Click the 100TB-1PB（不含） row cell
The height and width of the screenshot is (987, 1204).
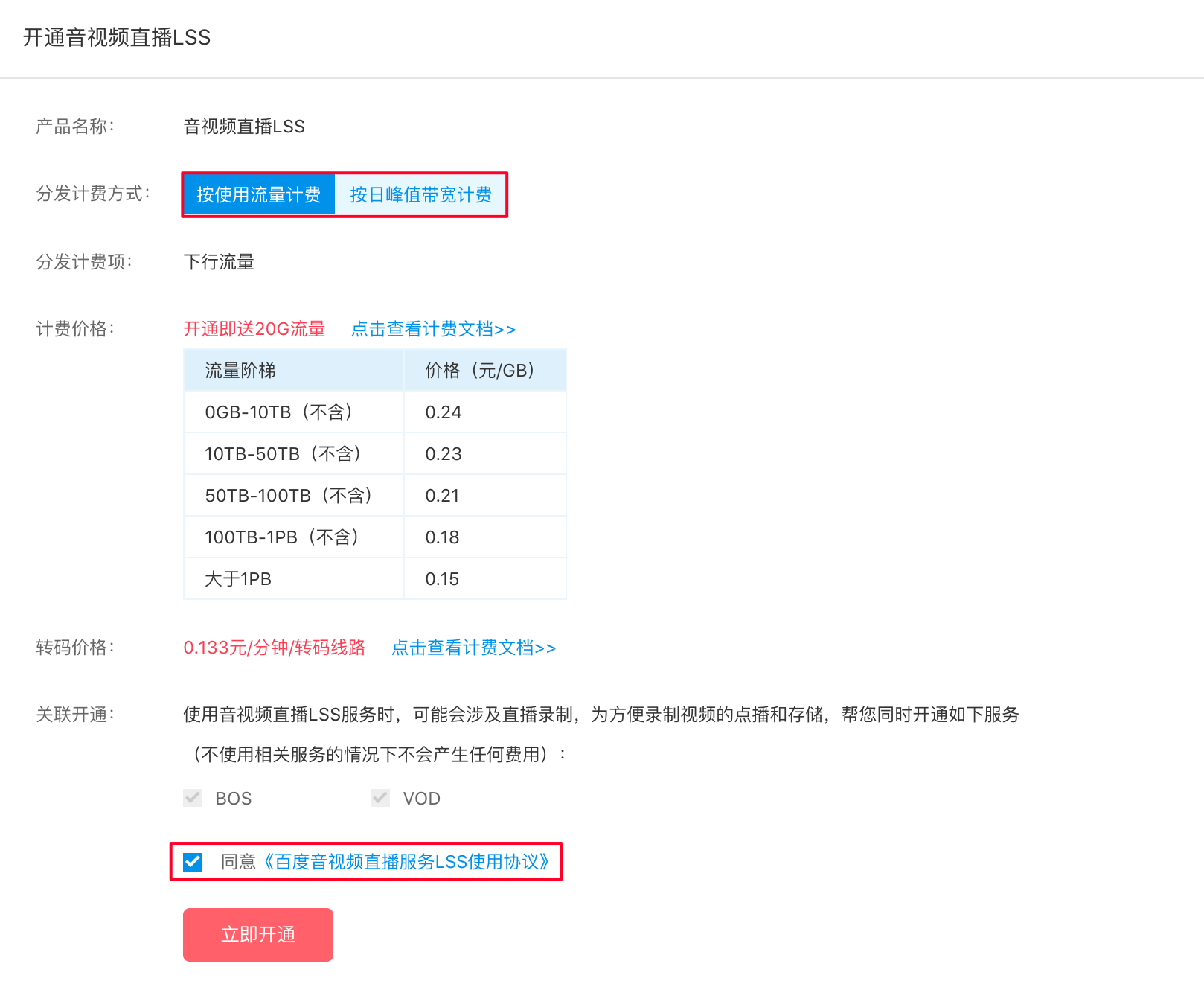293,537
